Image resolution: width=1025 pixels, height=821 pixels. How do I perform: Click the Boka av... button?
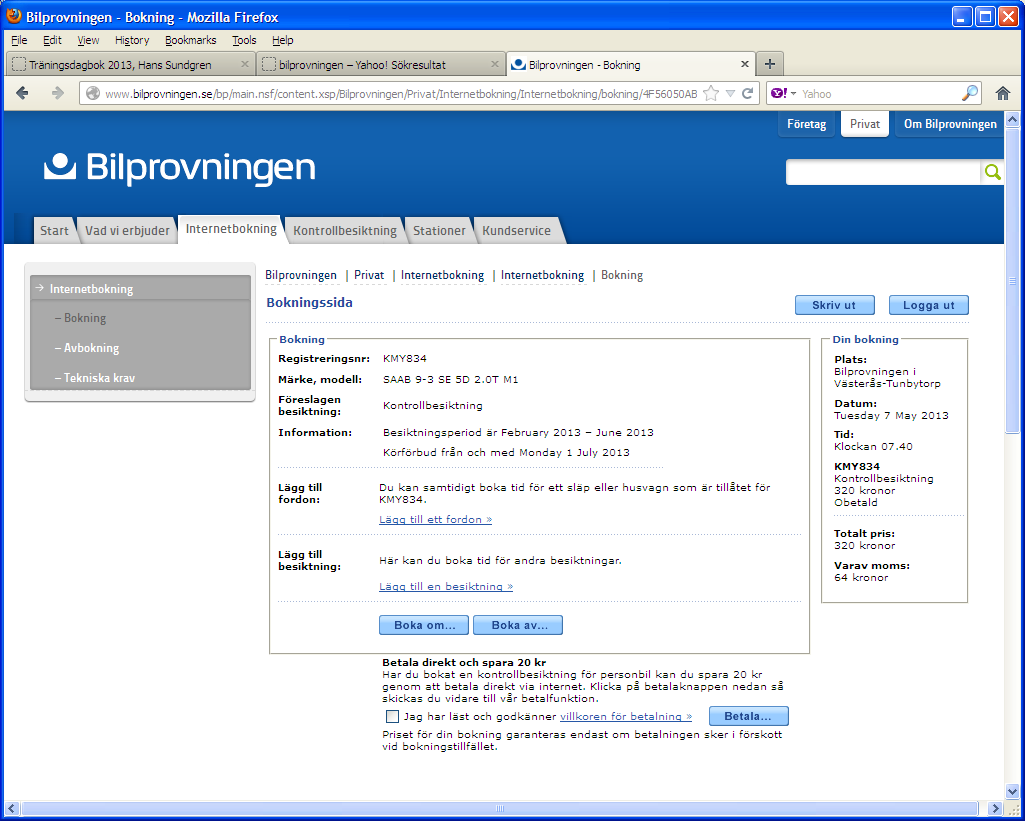coord(518,625)
